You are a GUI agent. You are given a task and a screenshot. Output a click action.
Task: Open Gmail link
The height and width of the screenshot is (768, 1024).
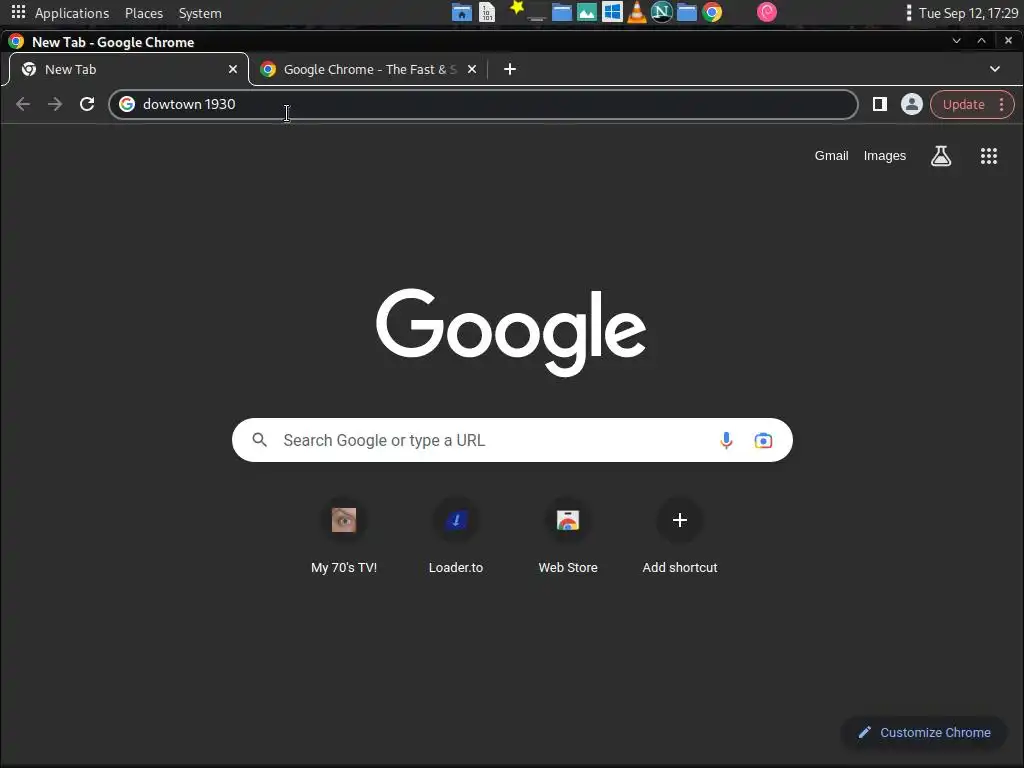[x=831, y=155]
